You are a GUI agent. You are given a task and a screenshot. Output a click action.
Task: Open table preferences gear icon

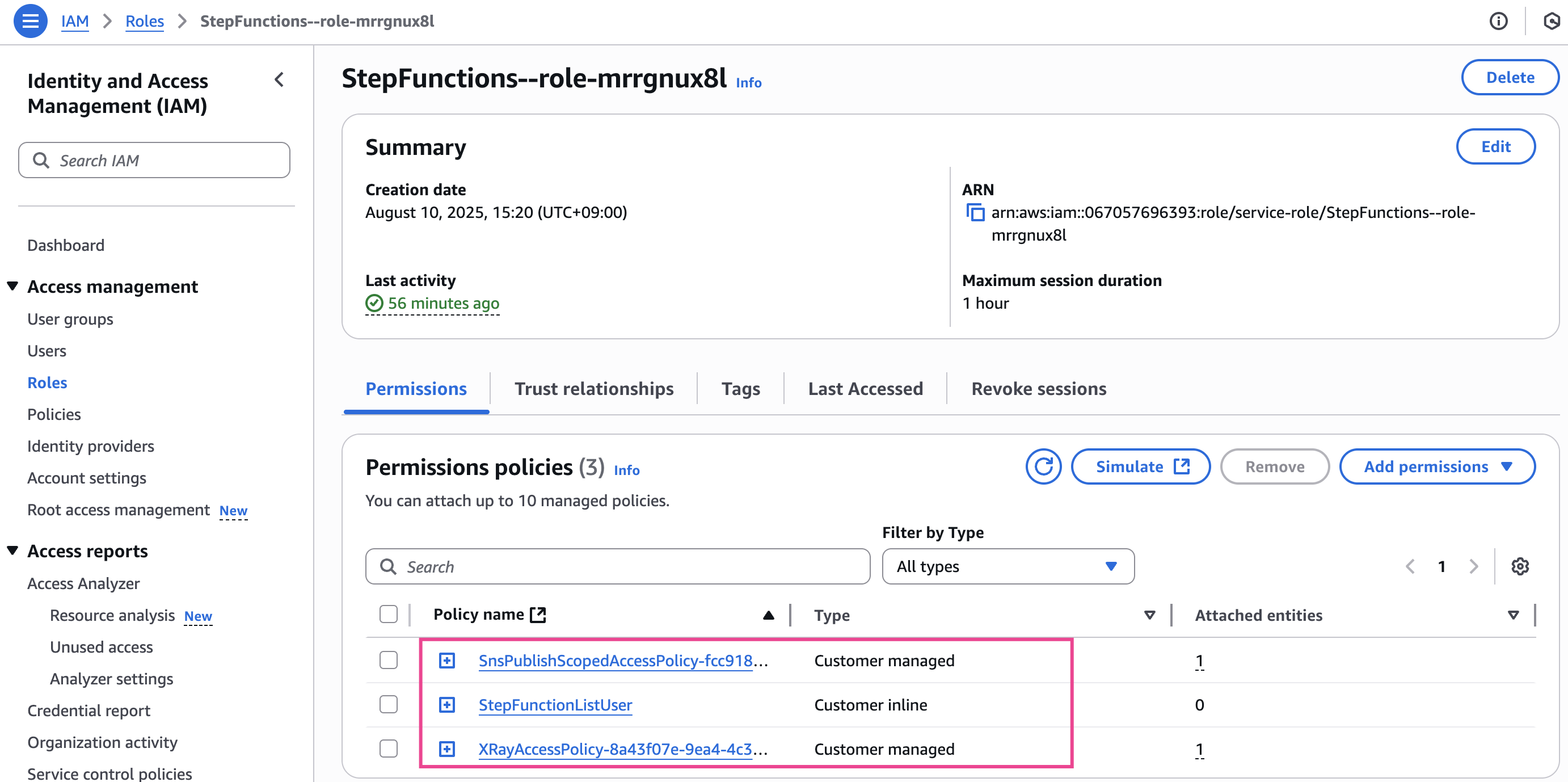coord(1520,566)
